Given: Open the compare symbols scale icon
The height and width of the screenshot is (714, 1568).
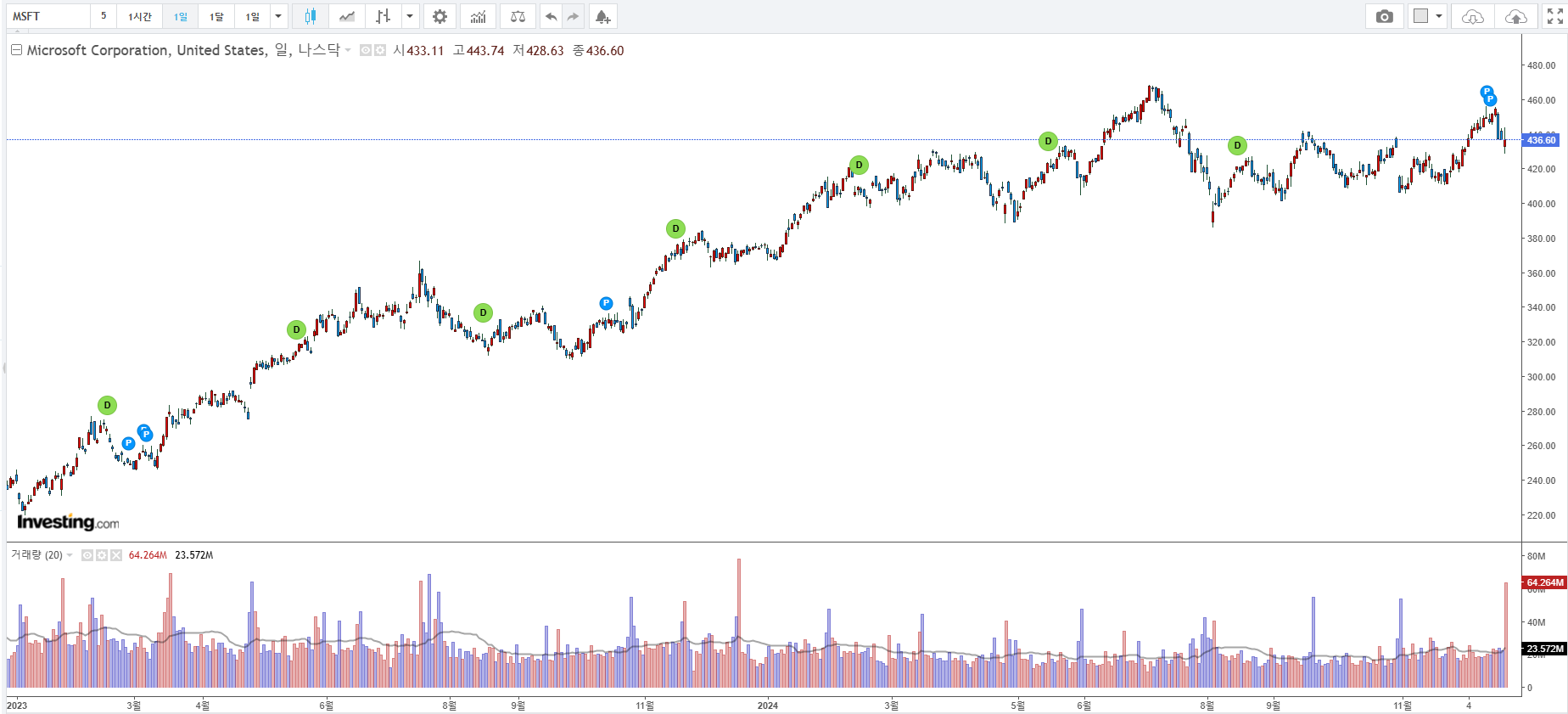Looking at the screenshot, I should [518, 16].
